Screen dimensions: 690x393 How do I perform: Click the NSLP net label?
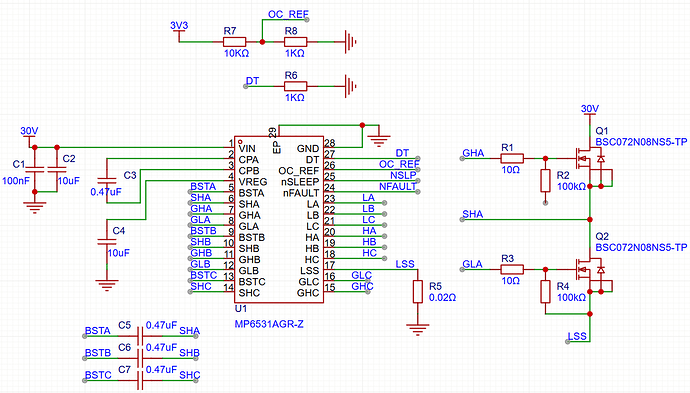[x=403, y=175]
